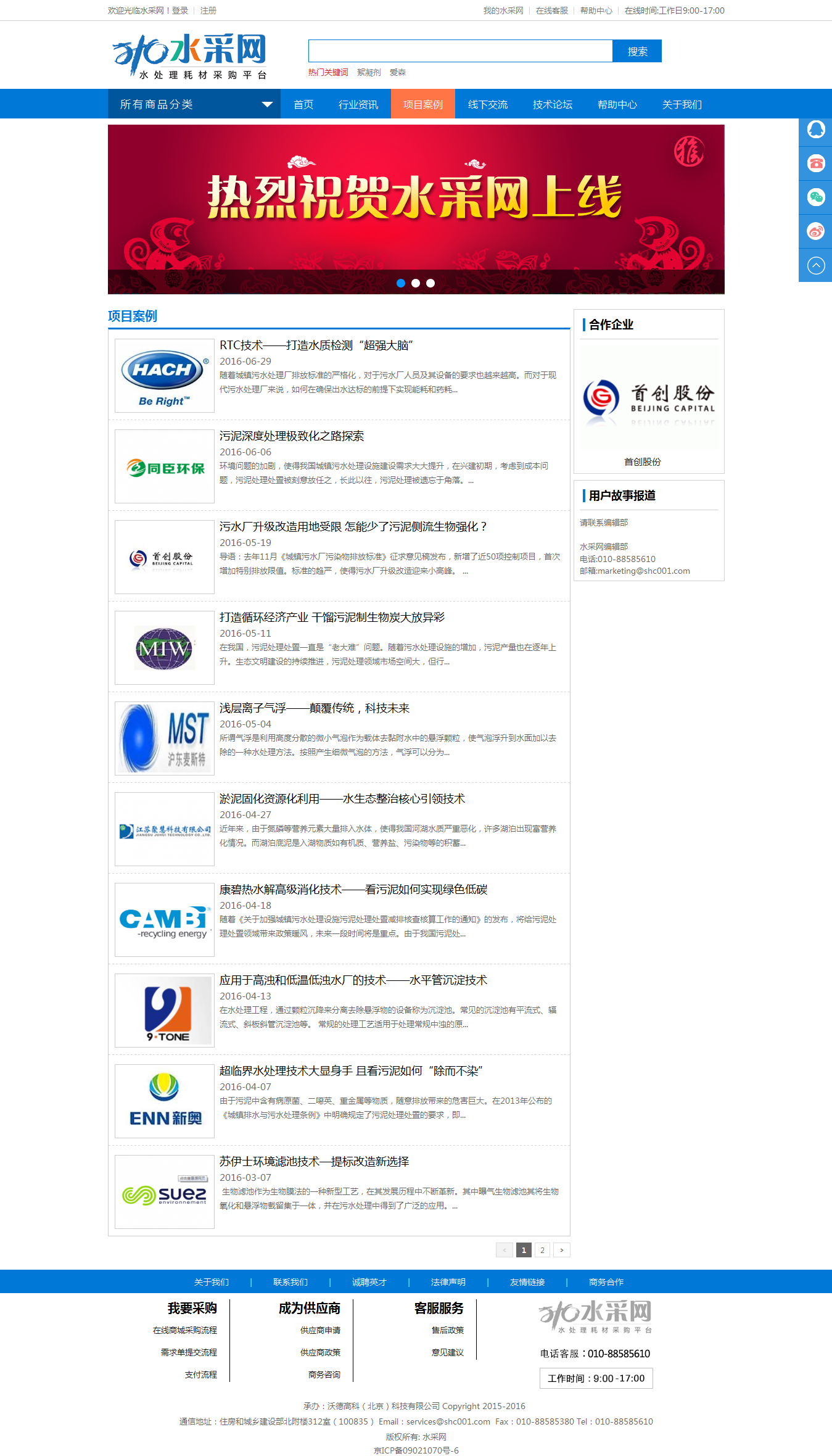
Task: Open 支付流程 footer link
Action: 201,1375
